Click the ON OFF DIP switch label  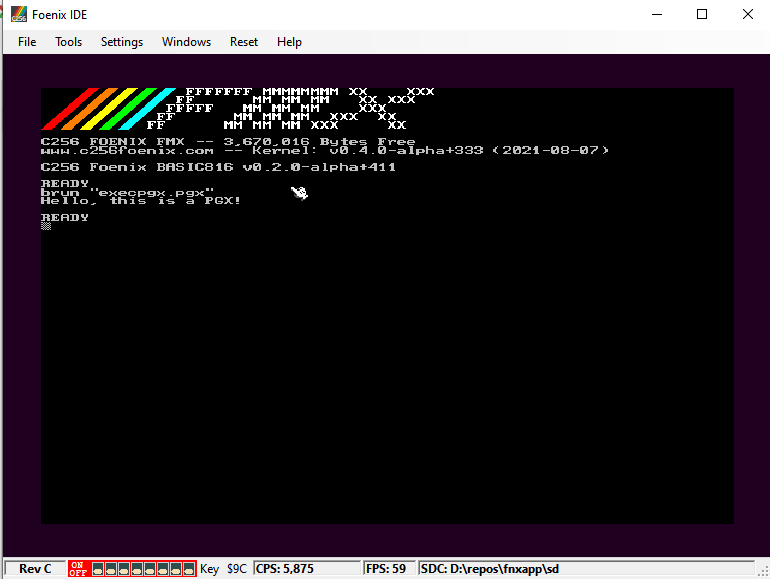[x=78, y=569]
